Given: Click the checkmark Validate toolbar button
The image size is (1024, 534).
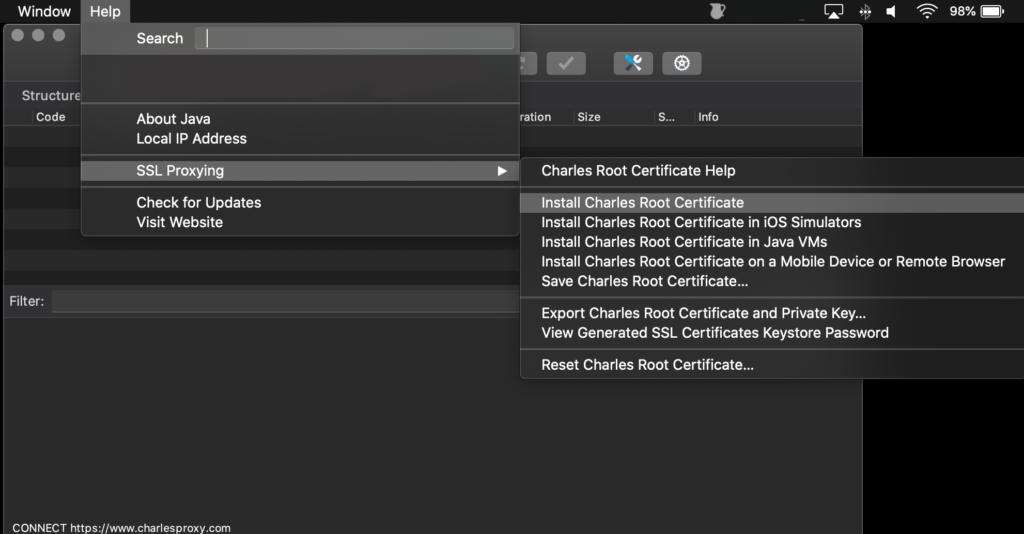Looking at the screenshot, I should (566, 63).
